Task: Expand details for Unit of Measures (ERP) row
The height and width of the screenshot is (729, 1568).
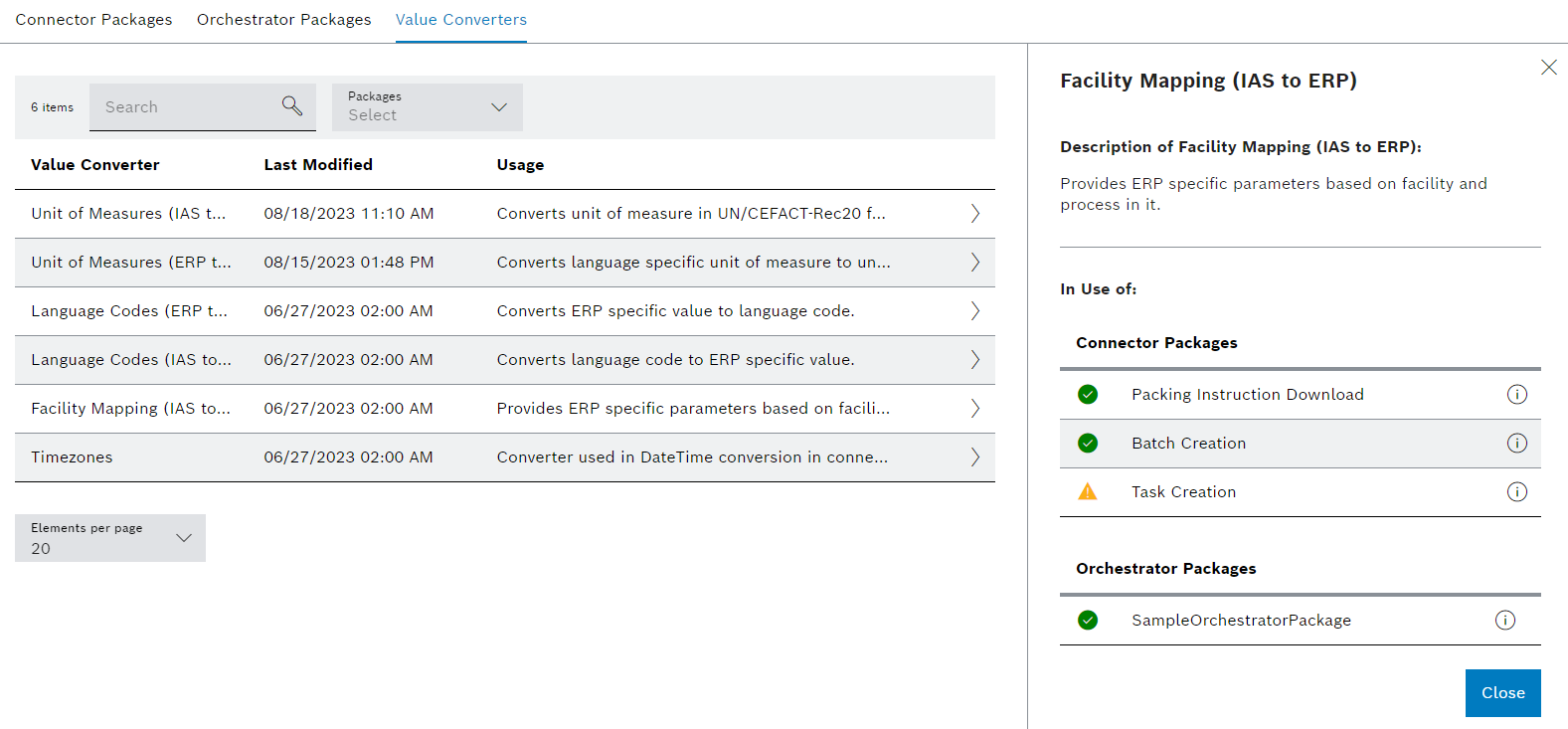Action: click(x=975, y=263)
